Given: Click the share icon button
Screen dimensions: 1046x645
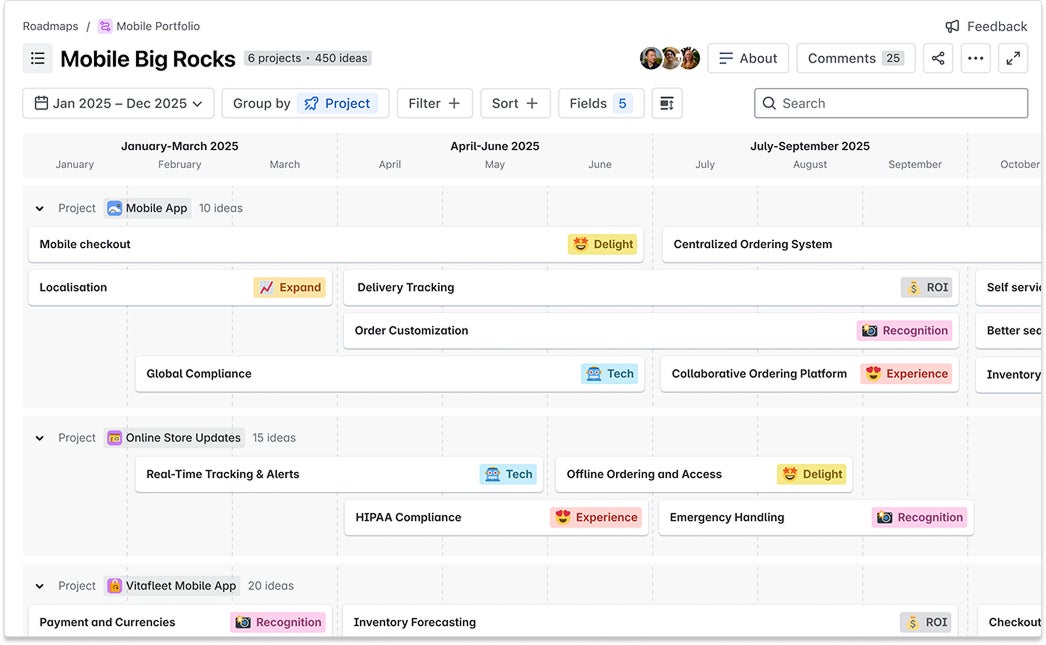Looking at the screenshot, I should (938, 58).
